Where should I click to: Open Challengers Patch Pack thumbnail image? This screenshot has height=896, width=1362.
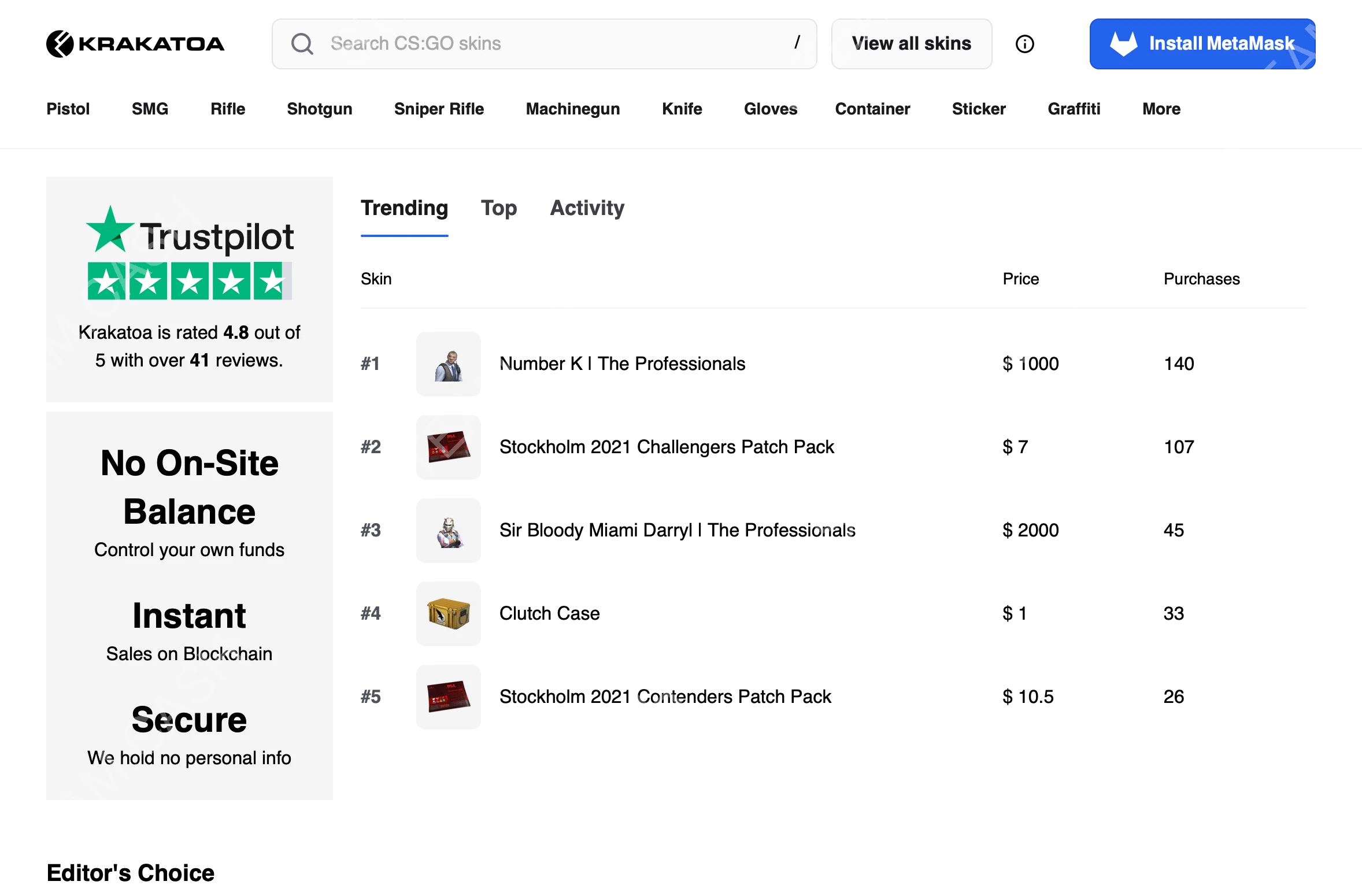(448, 447)
